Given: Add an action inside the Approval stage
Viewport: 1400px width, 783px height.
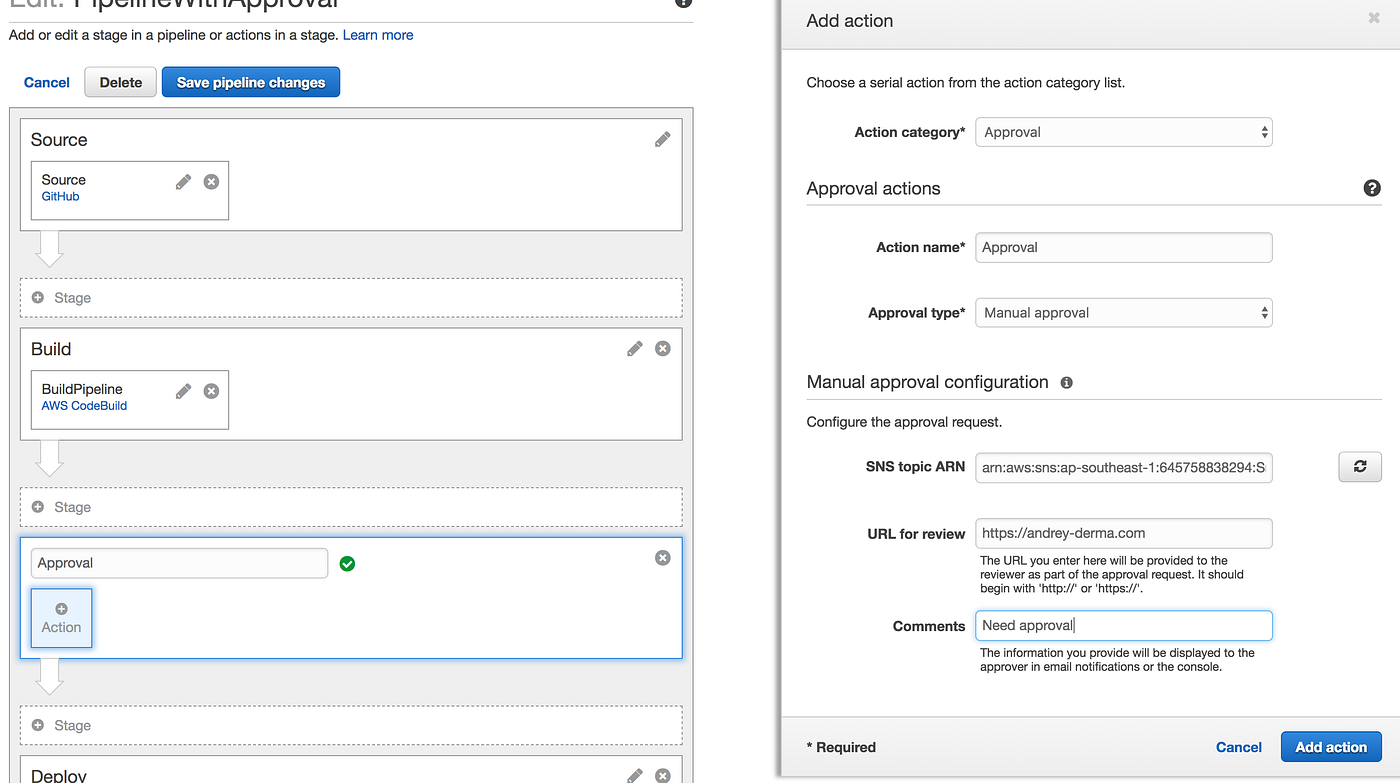Looking at the screenshot, I should point(61,618).
